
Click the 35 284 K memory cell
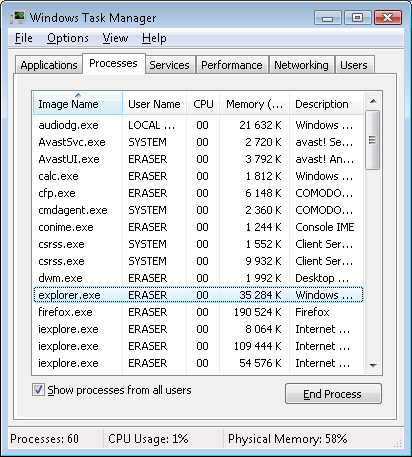click(x=260, y=295)
